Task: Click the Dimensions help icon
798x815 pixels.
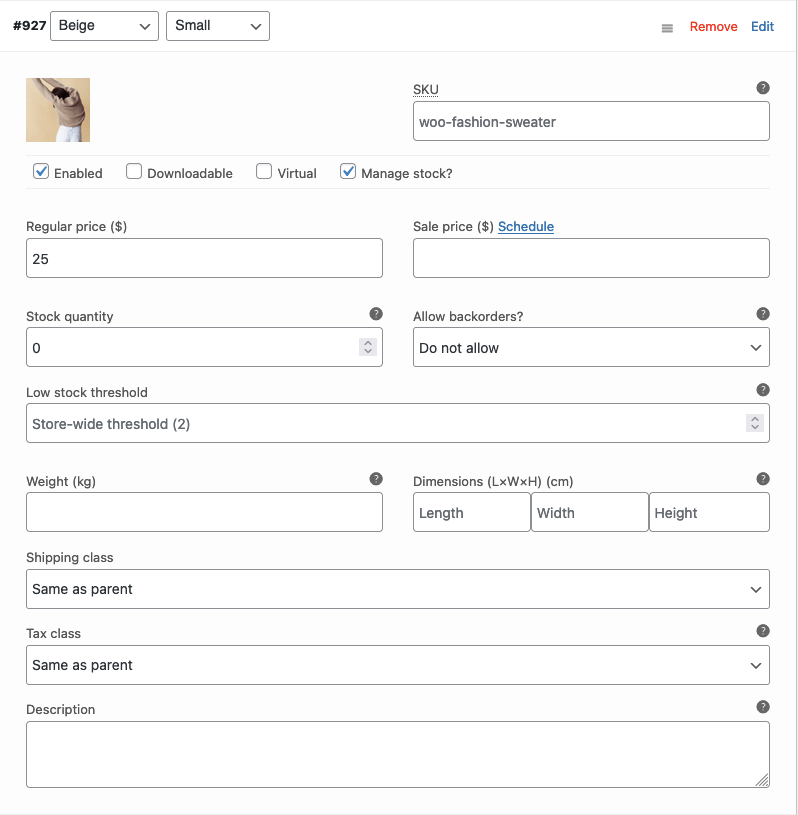Action: coord(763,479)
